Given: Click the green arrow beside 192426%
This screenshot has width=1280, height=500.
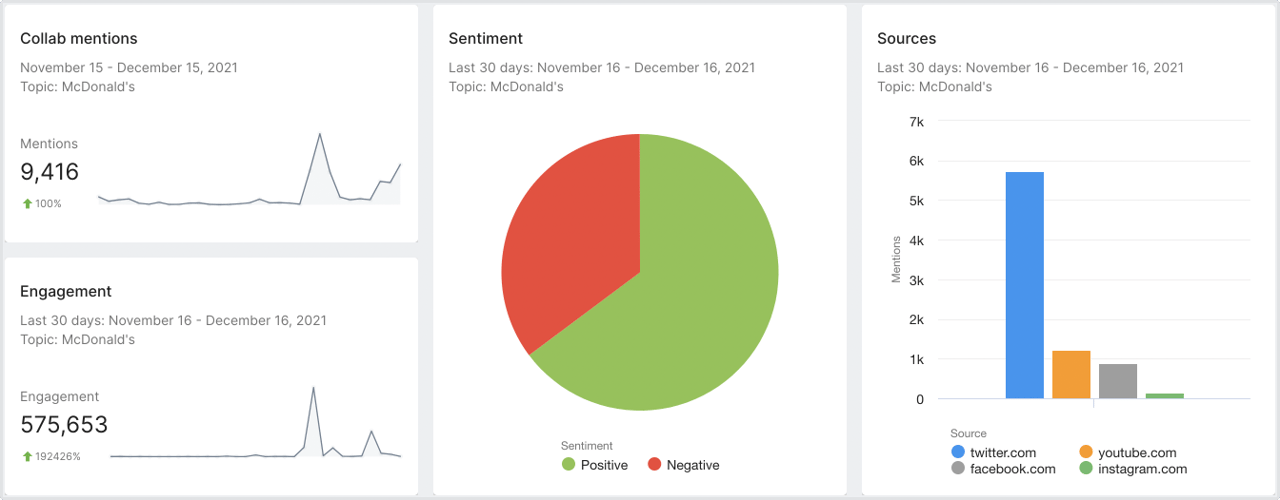Looking at the screenshot, I should [26, 457].
